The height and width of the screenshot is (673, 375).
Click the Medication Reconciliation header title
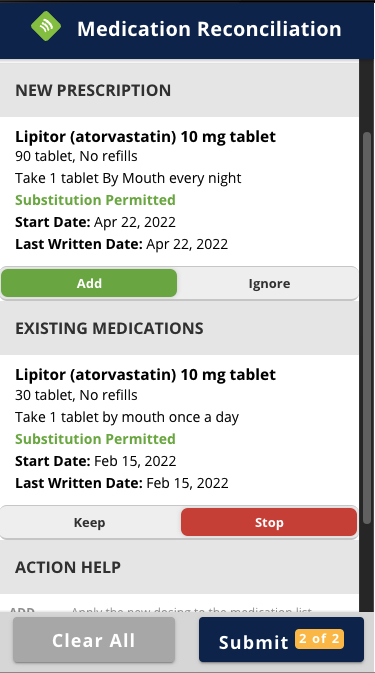point(209,29)
